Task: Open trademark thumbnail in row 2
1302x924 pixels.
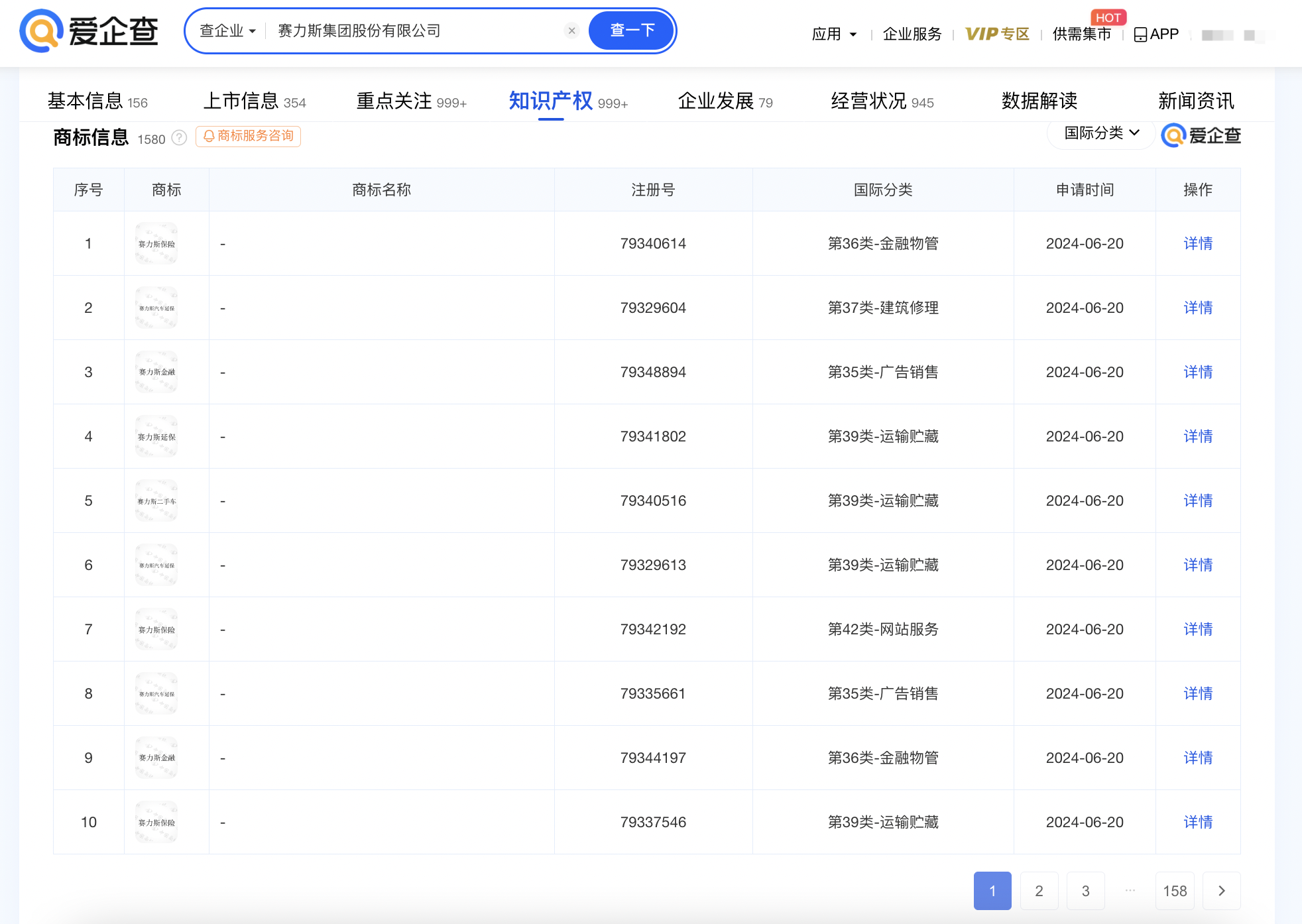Action: point(156,308)
